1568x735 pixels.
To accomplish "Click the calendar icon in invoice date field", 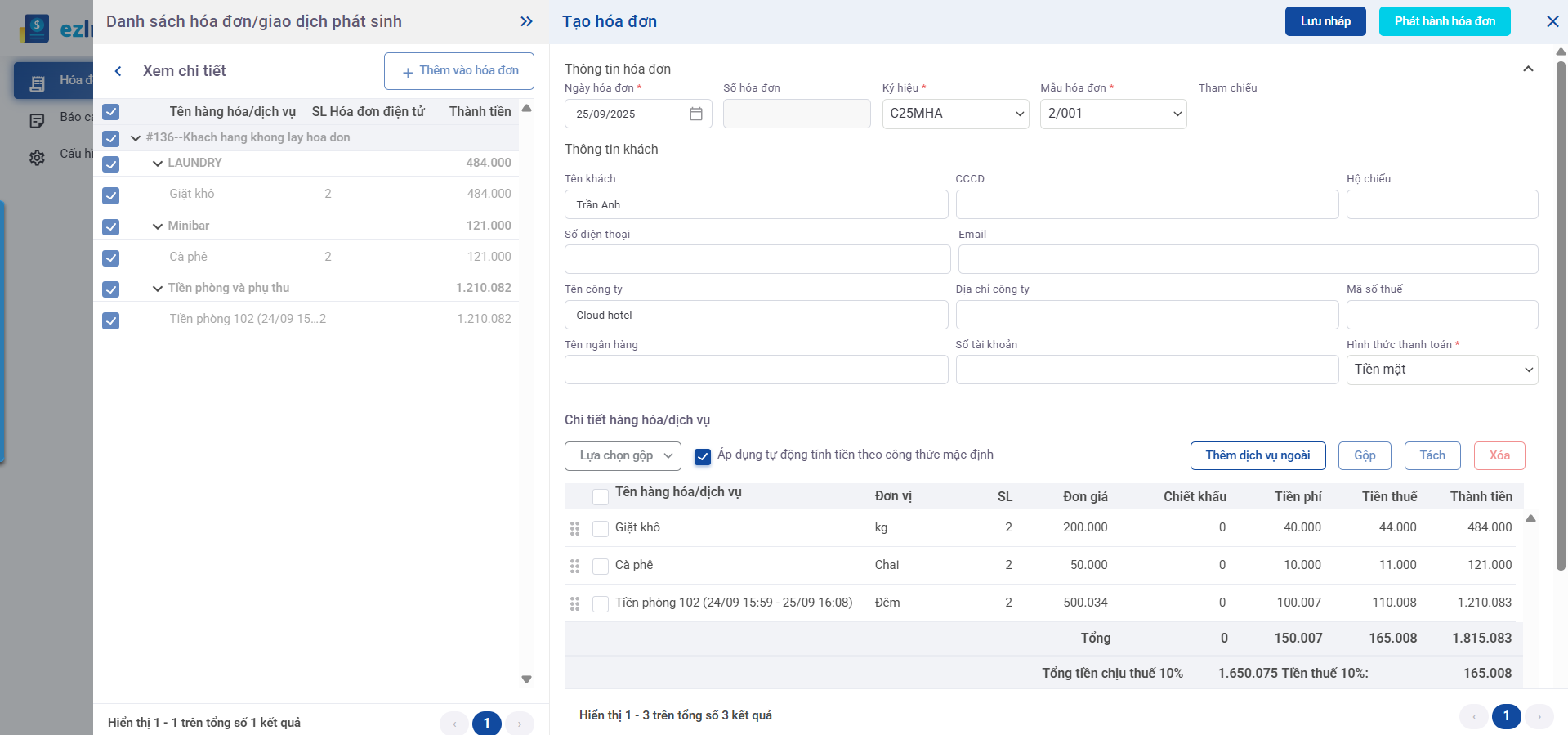I will click(695, 114).
